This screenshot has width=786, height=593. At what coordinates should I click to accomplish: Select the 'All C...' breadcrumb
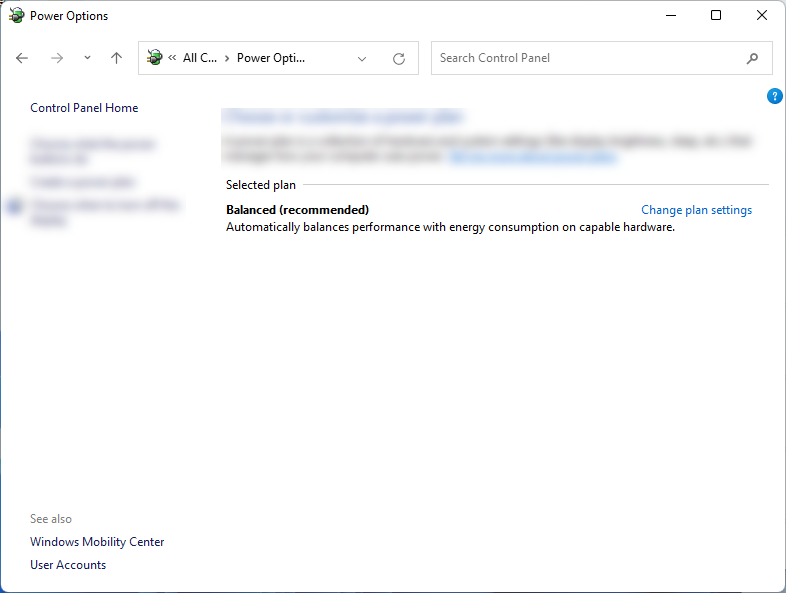(200, 58)
